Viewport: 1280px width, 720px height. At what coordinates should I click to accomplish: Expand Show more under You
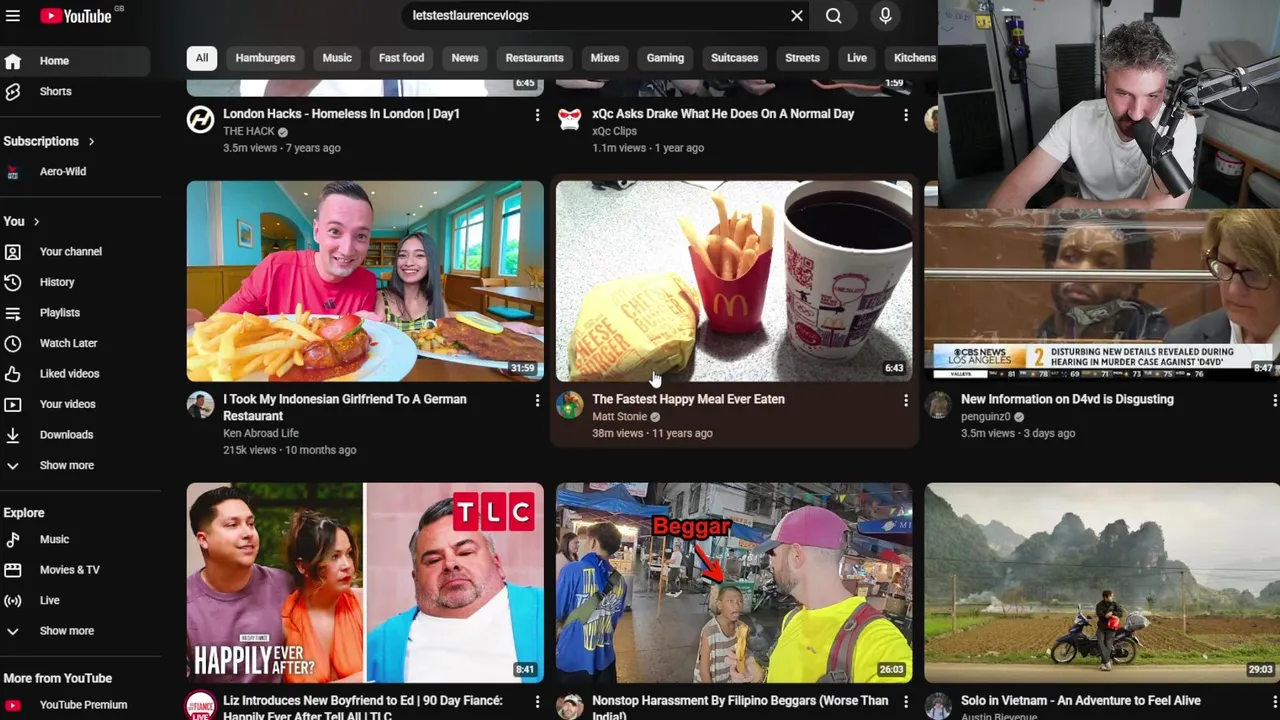[x=75, y=465]
